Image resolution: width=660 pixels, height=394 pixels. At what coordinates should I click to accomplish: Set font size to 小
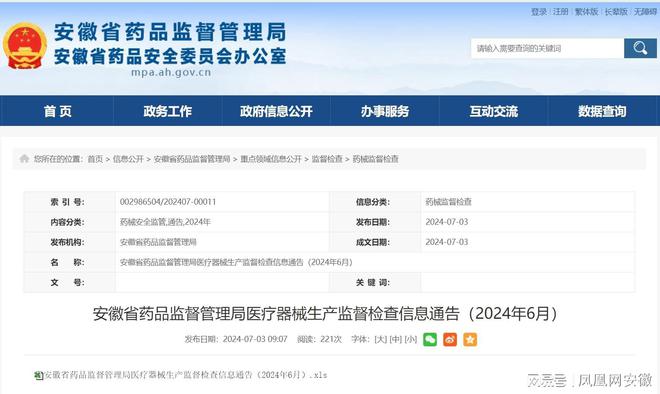[x=411, y=339]
